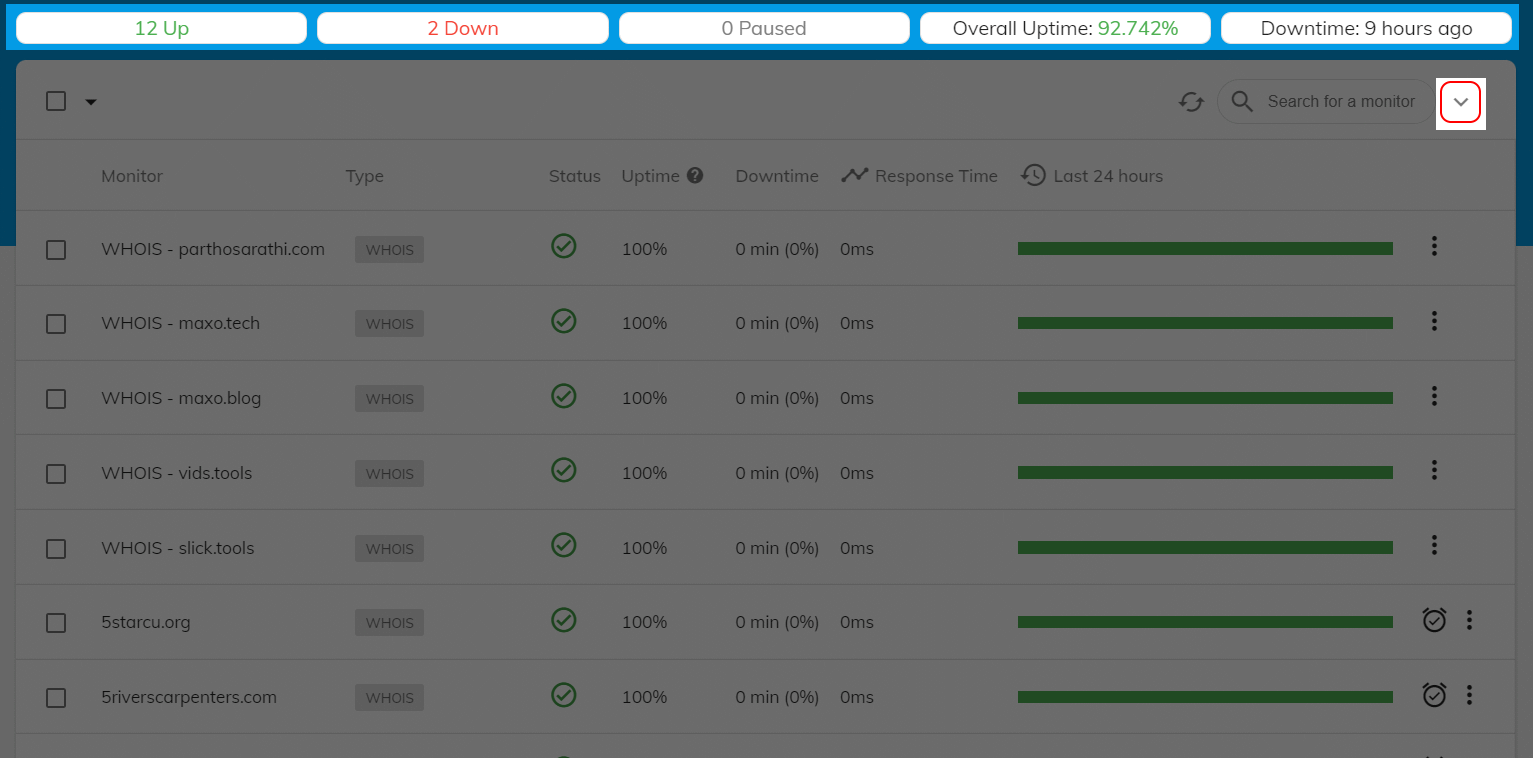Click the Search for a monitor field

coord(1340,102)
